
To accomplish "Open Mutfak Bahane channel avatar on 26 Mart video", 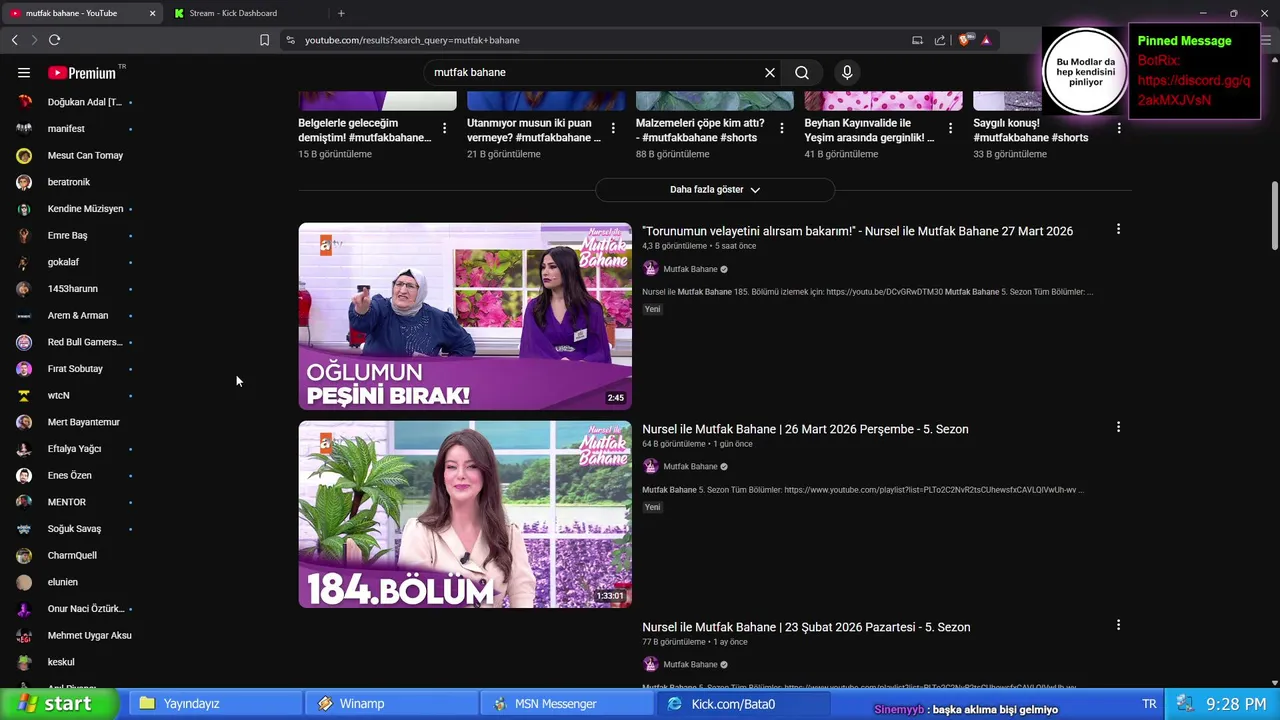I will tap(651, 467).
